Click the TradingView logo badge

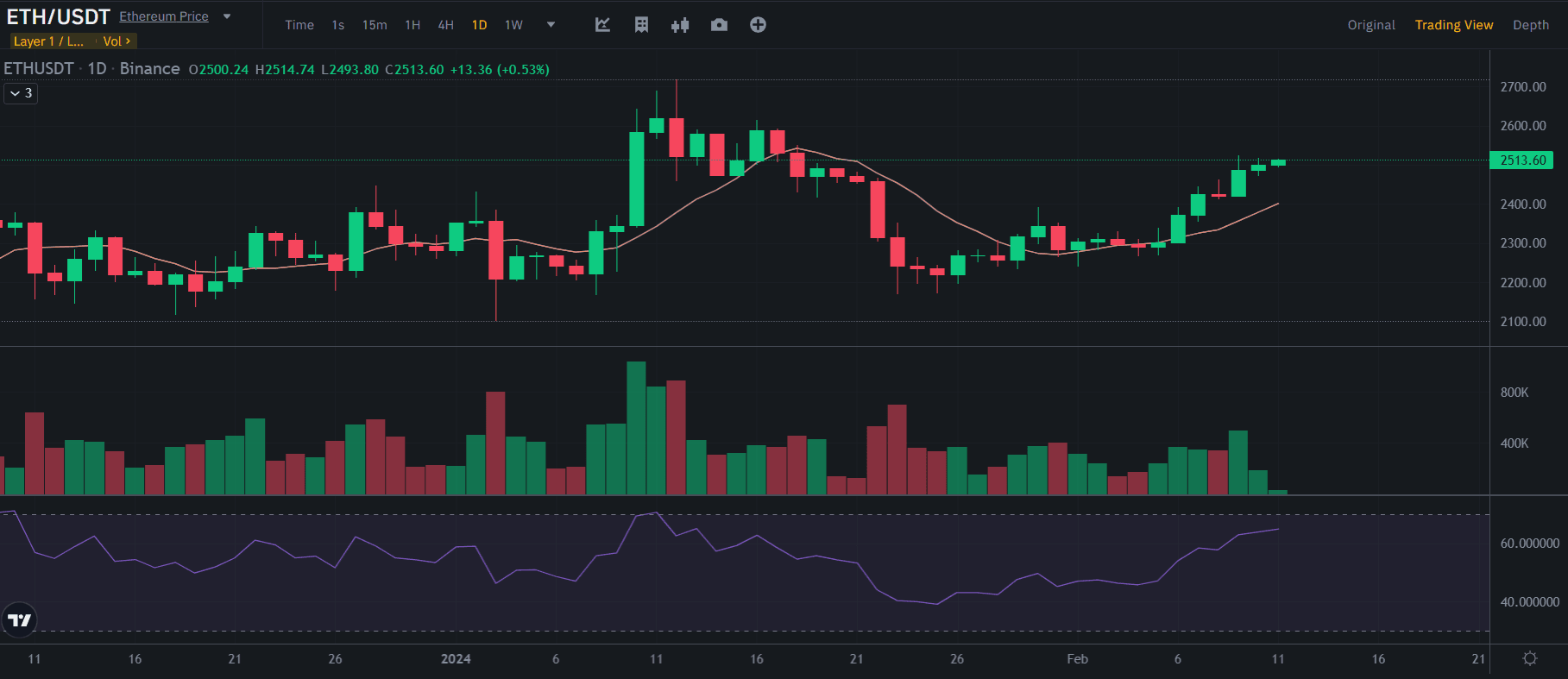tap(19, 619)
